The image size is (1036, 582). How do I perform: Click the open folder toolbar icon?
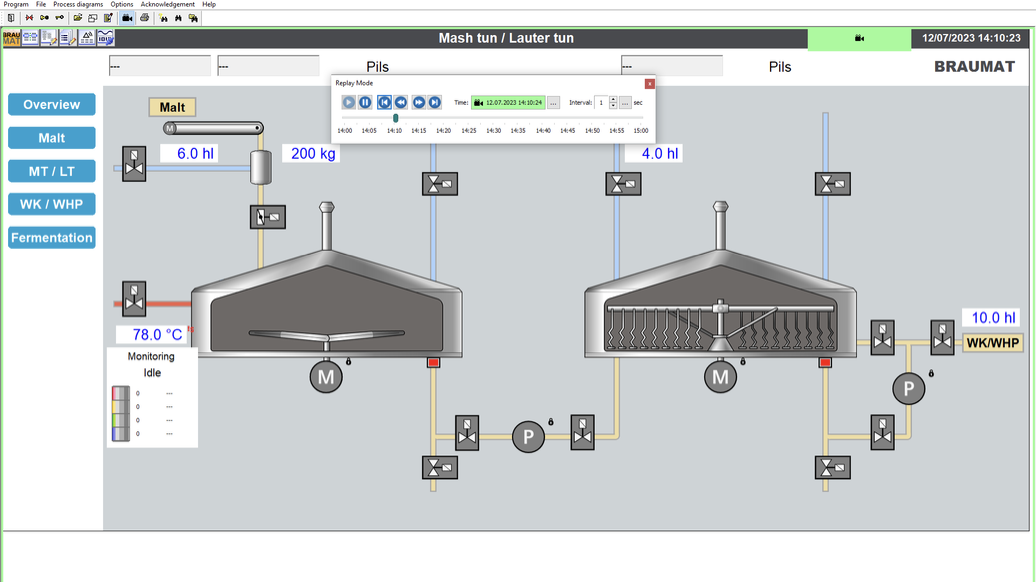pyautogui.click(x=78, y=16)
